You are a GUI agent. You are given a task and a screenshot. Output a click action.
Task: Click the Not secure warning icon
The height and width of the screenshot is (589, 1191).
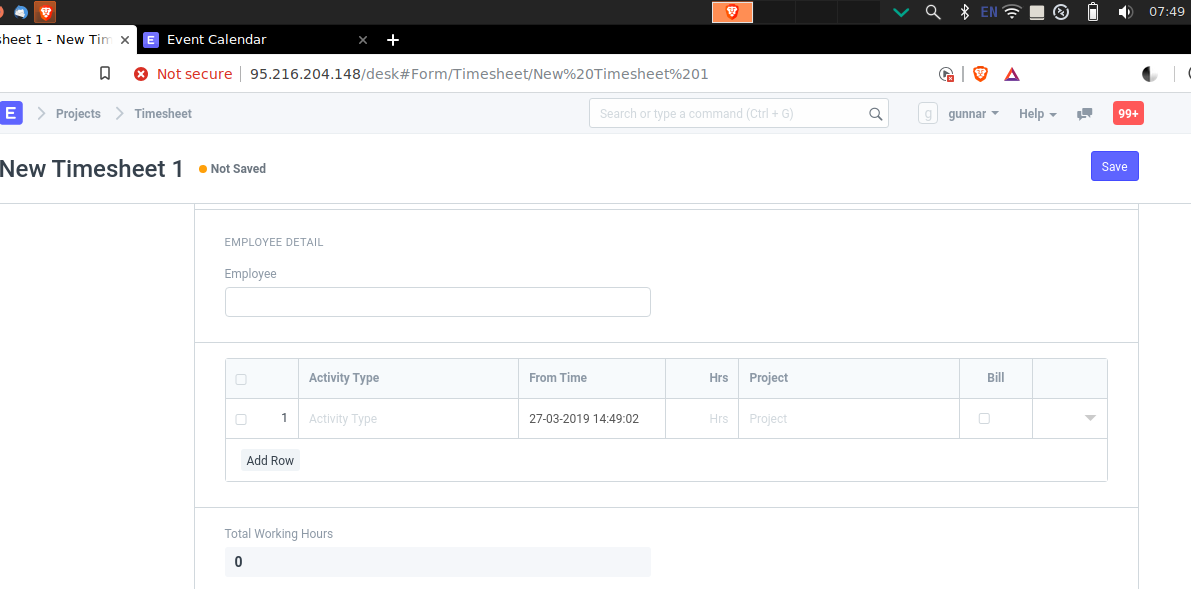pyautogui.click(x=141, y=74)
